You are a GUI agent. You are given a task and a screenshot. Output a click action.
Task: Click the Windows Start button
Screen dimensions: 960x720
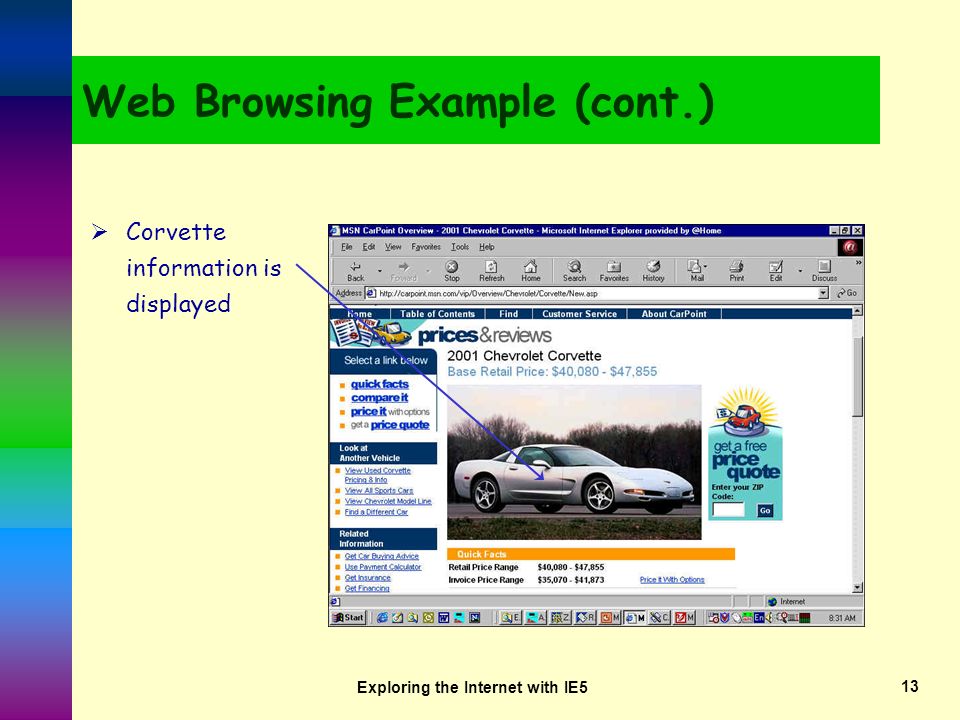click(x=348, y=618)
